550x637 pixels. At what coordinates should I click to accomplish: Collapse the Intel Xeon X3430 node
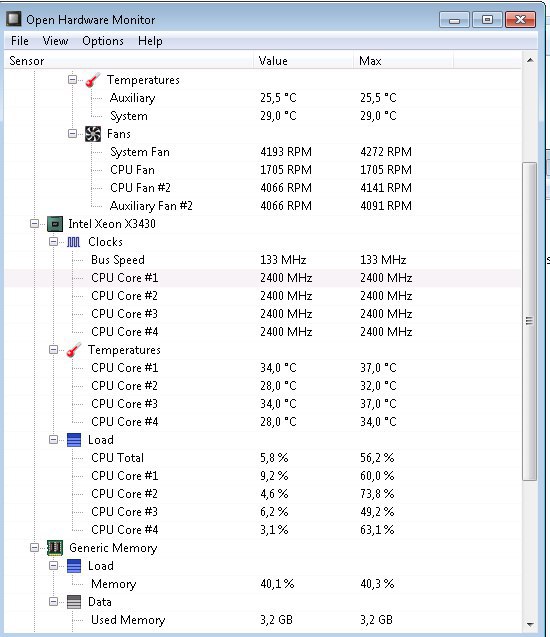click(35, 223)
